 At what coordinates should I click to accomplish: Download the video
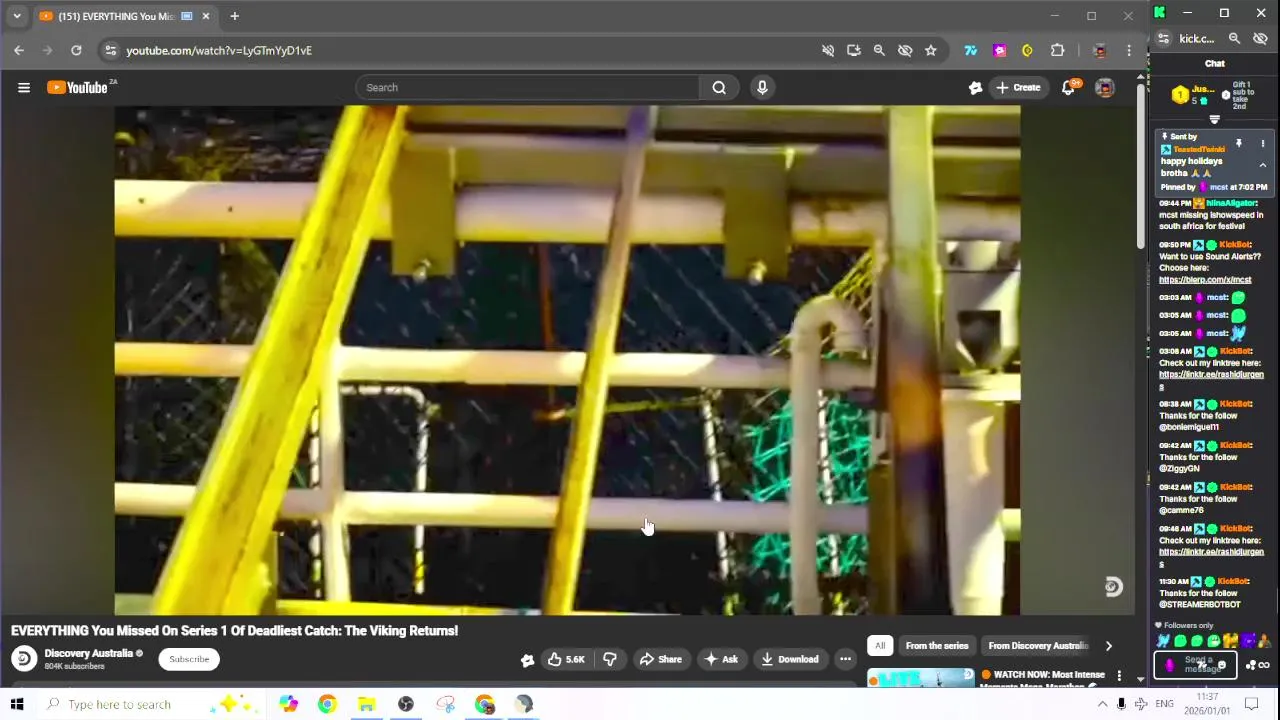790,659
